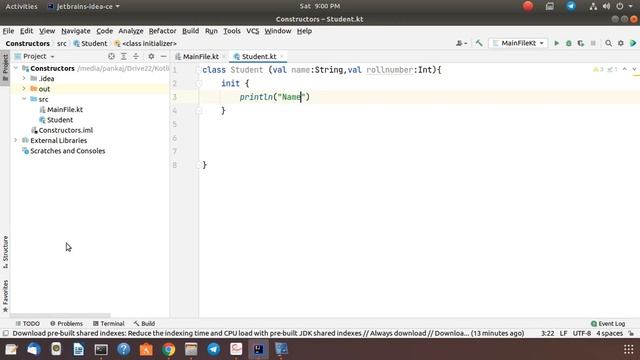Image resolution: width=640 pixels, height=360 pixels.
Task: Expand External Libraries node
Action: [16, 140]
